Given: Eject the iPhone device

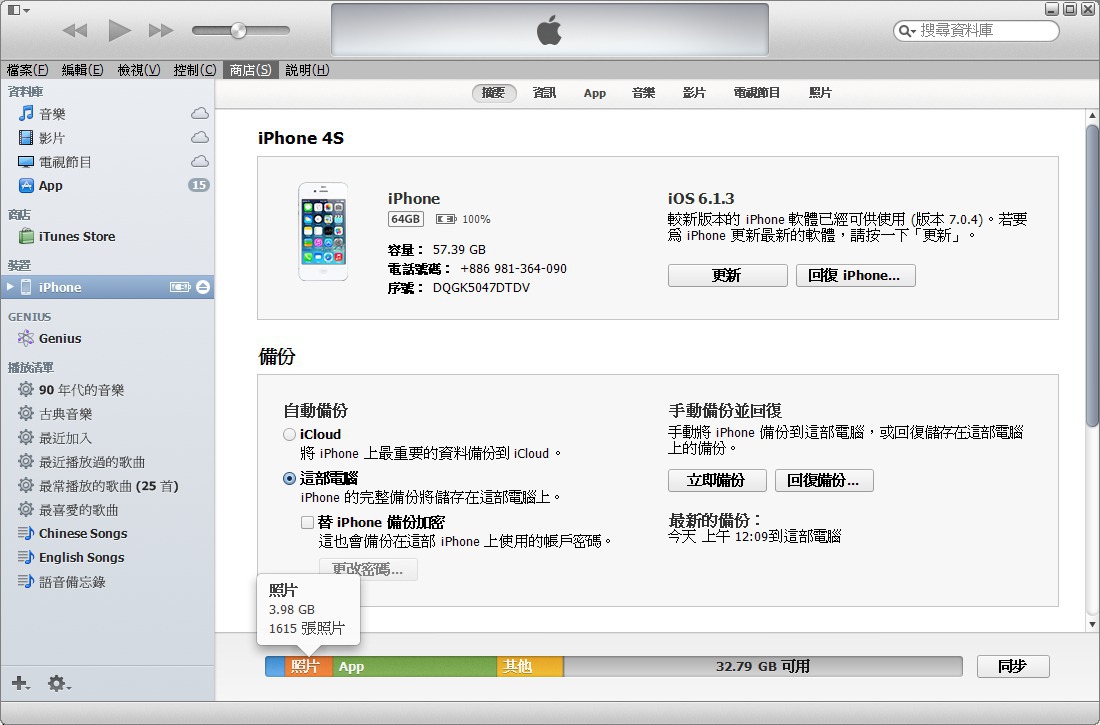Looking at the screenshot, I should pos(203,287).
